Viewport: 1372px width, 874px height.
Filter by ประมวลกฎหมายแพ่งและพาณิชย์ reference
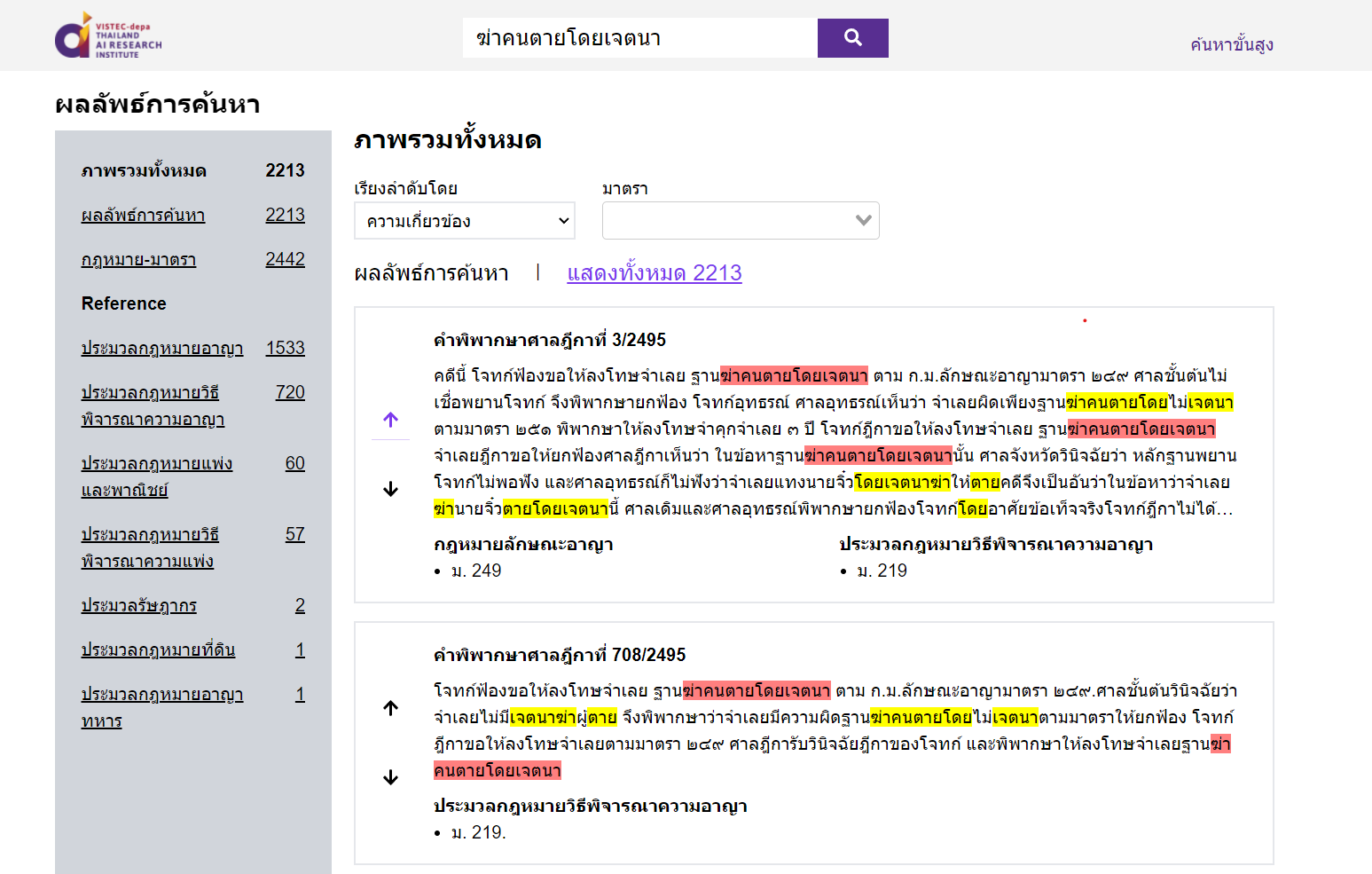pyautogui.click(x=156, y=476)
